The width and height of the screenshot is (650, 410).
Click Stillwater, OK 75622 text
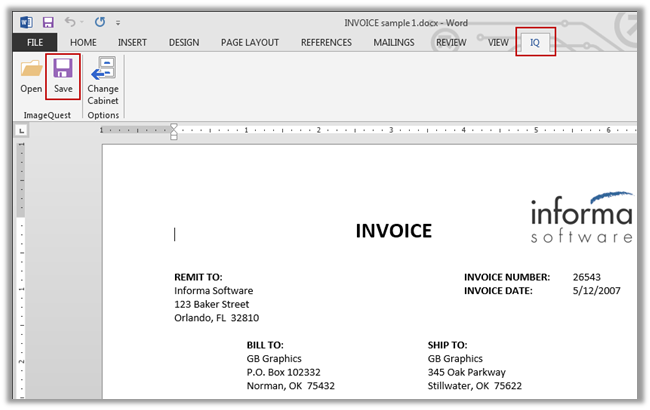(x=475, y=386)
